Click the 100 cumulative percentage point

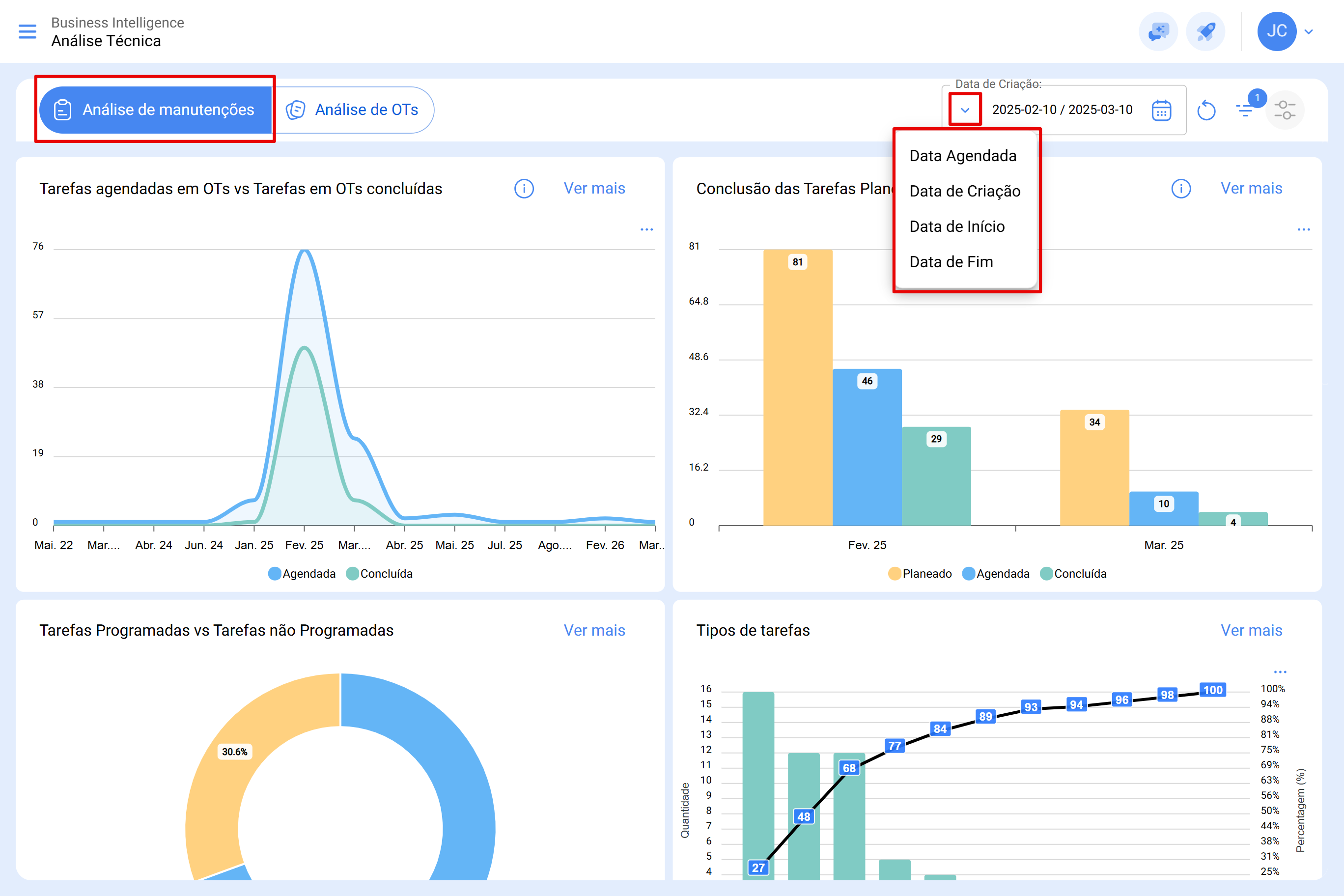click(1212, 690)
